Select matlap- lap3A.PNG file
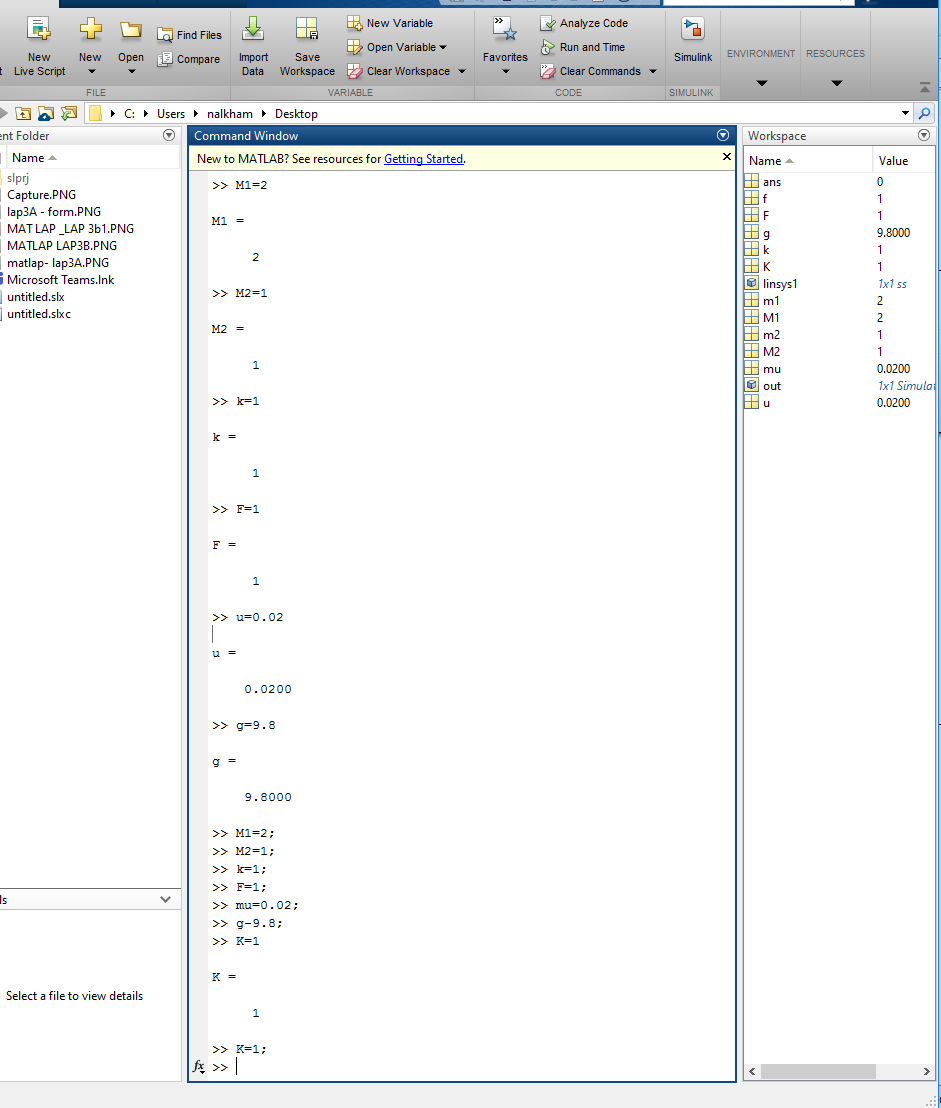Image resolution: width=941 pixels, height=1108 pixels. coord(58,263)
